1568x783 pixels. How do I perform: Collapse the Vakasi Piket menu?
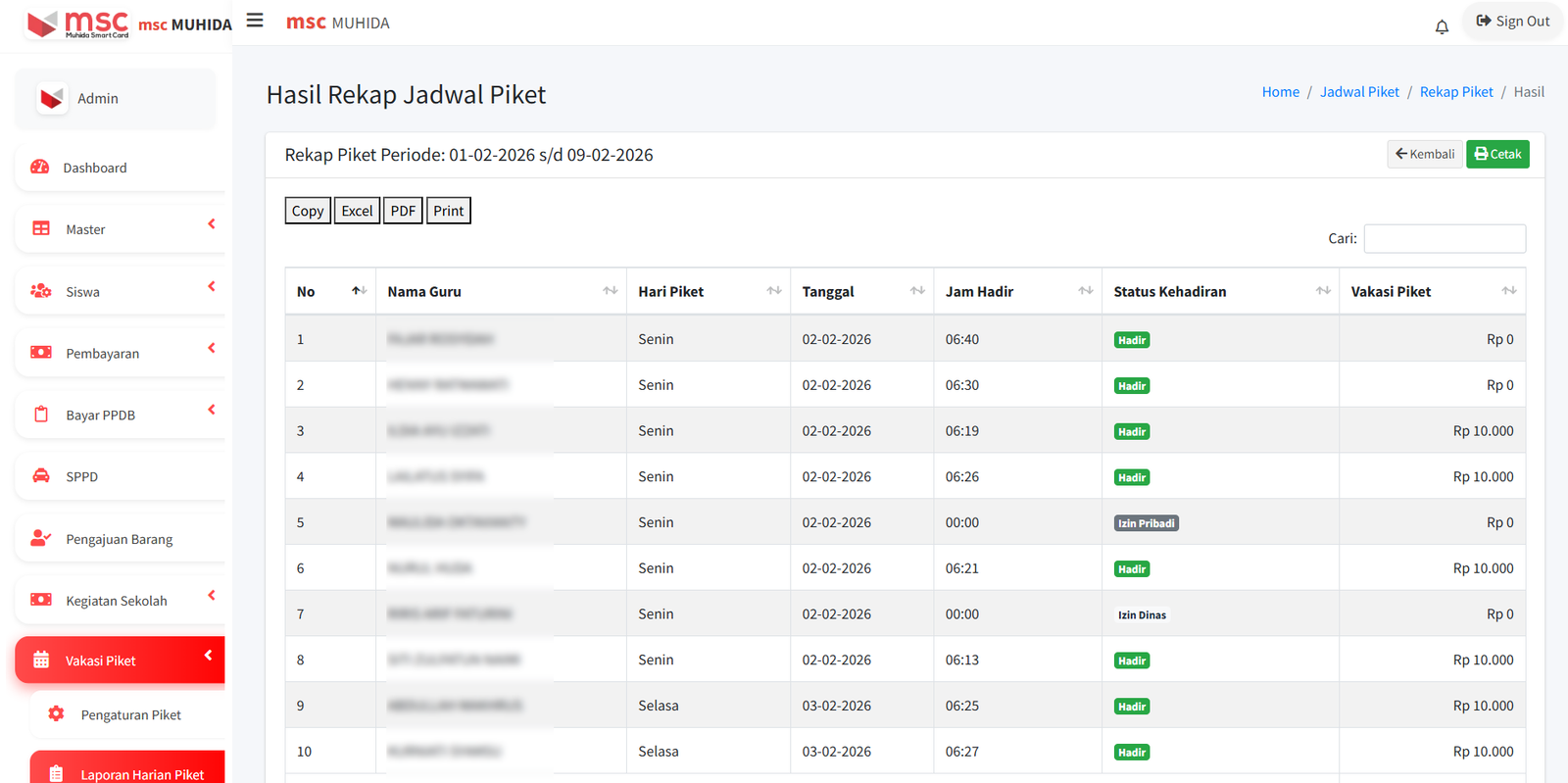tap(208, 656)
